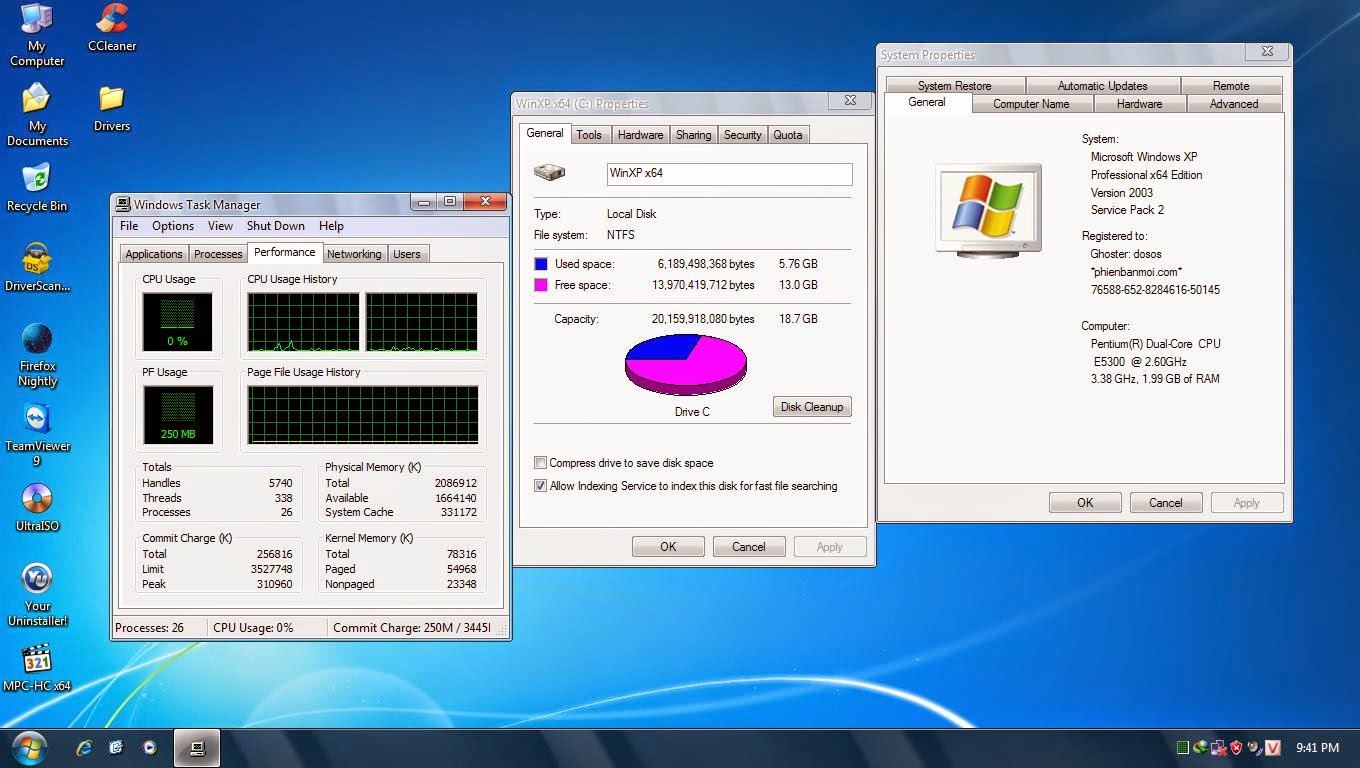Click Cancel in the WinXP x64 Properties dialog

pos(749,547)
